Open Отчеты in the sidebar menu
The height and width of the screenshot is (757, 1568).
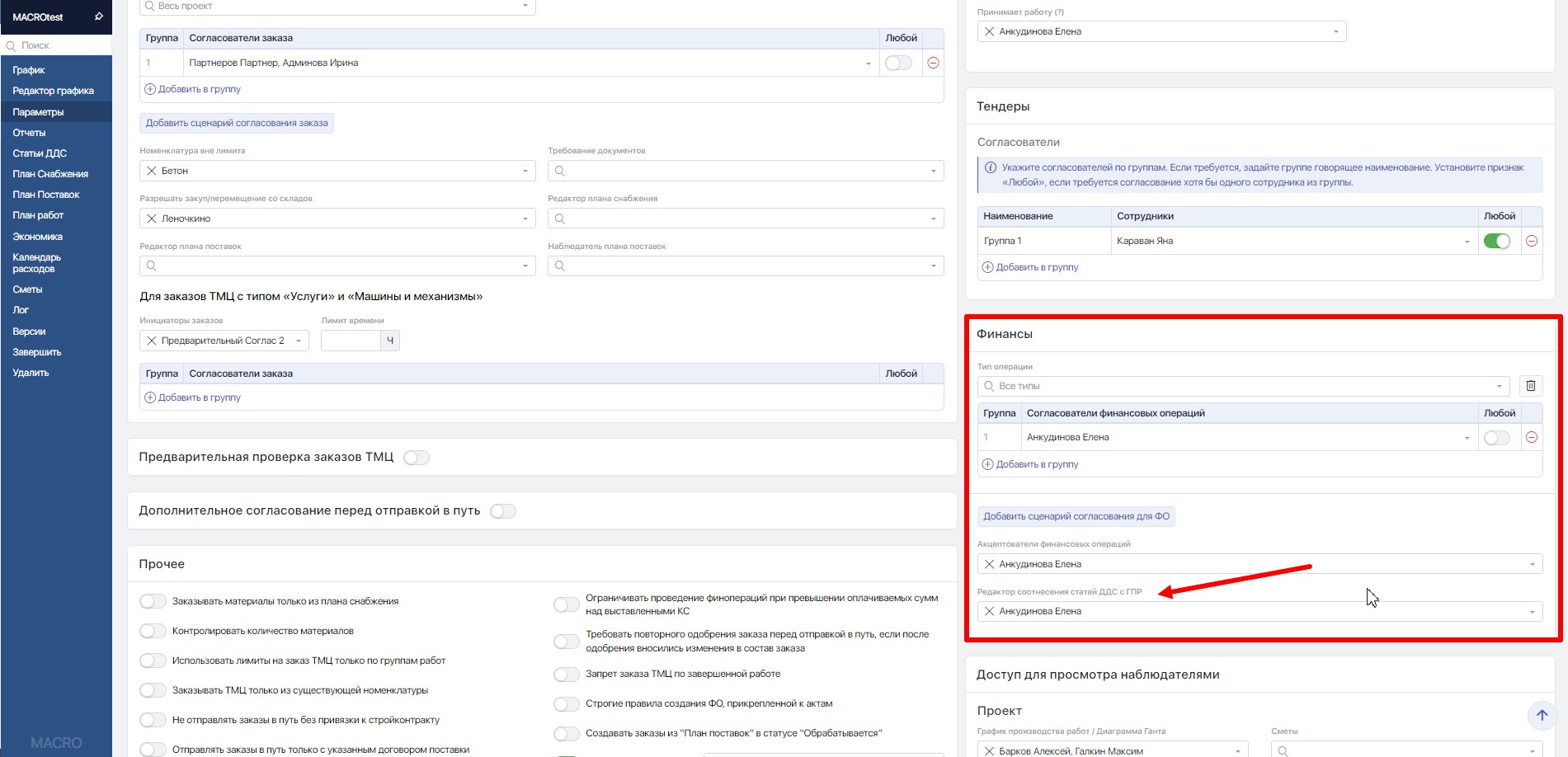point(30,133)
